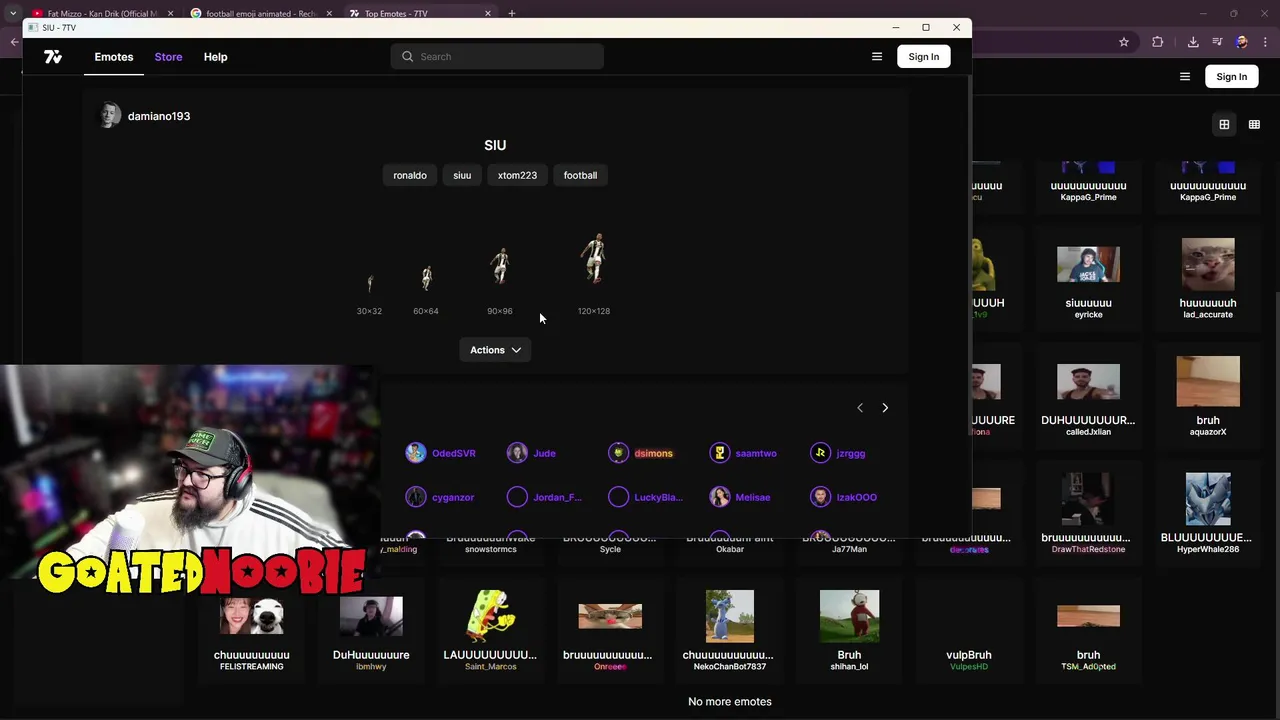Click the 60×64 emote preview
1280x720 pixels.
coord(426,277)
